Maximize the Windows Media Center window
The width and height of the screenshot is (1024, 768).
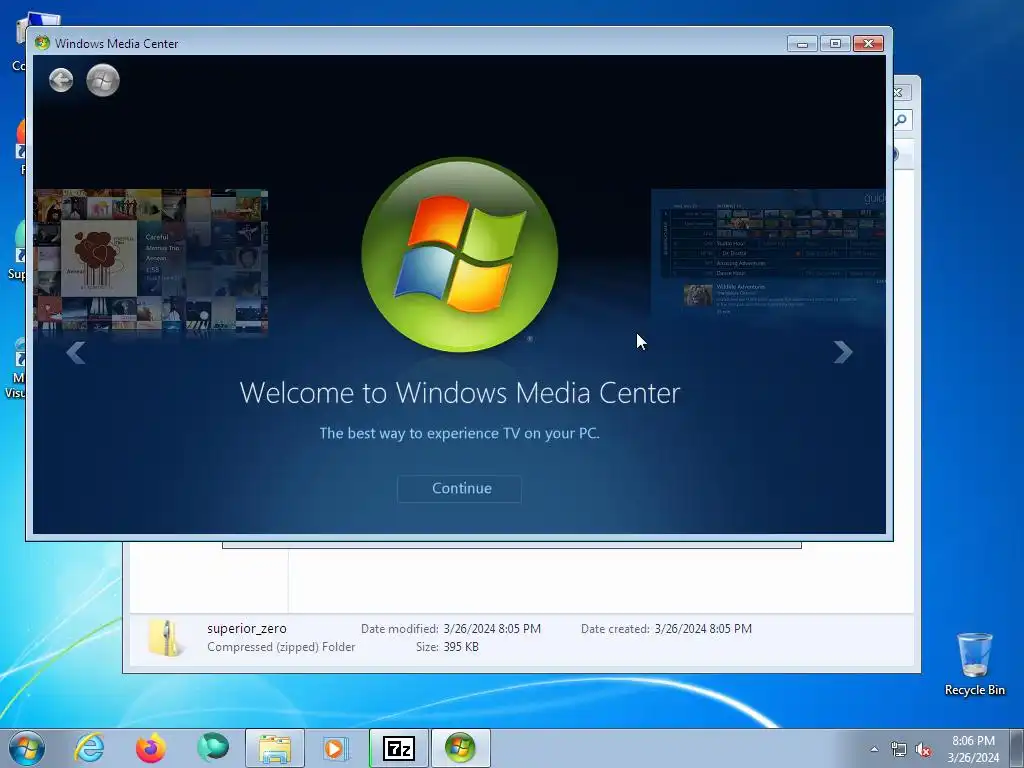[835, 44]
